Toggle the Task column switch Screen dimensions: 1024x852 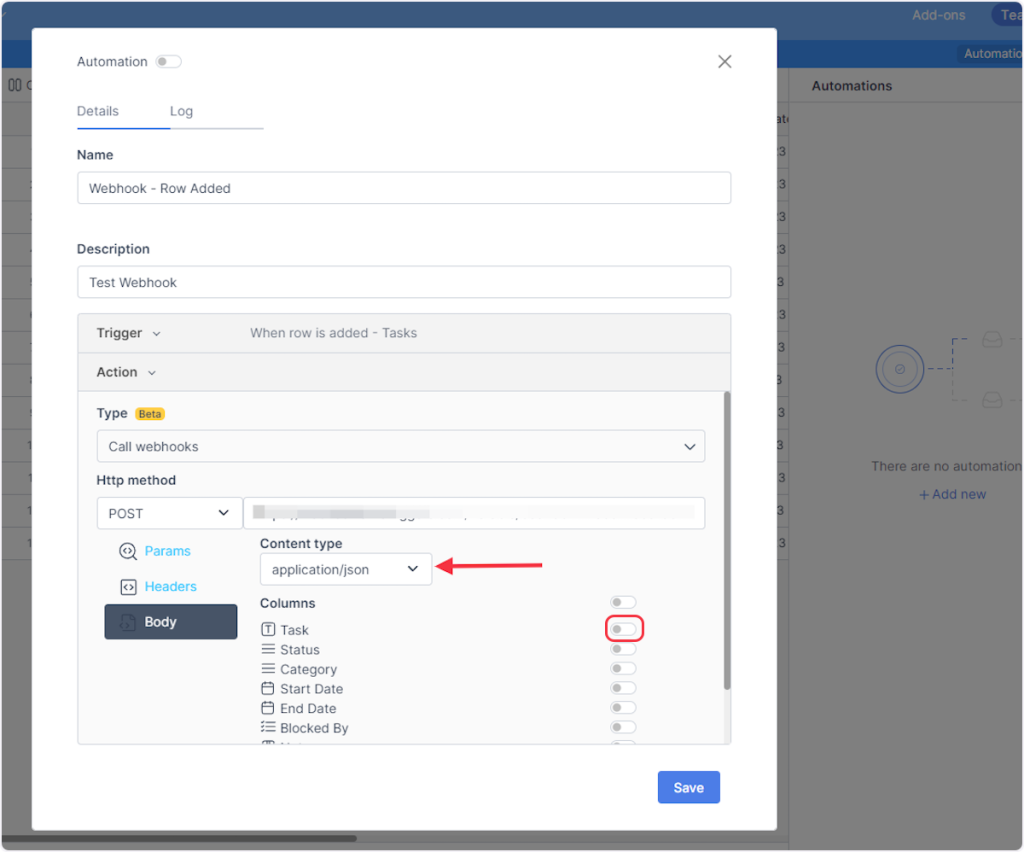(623, 629)
